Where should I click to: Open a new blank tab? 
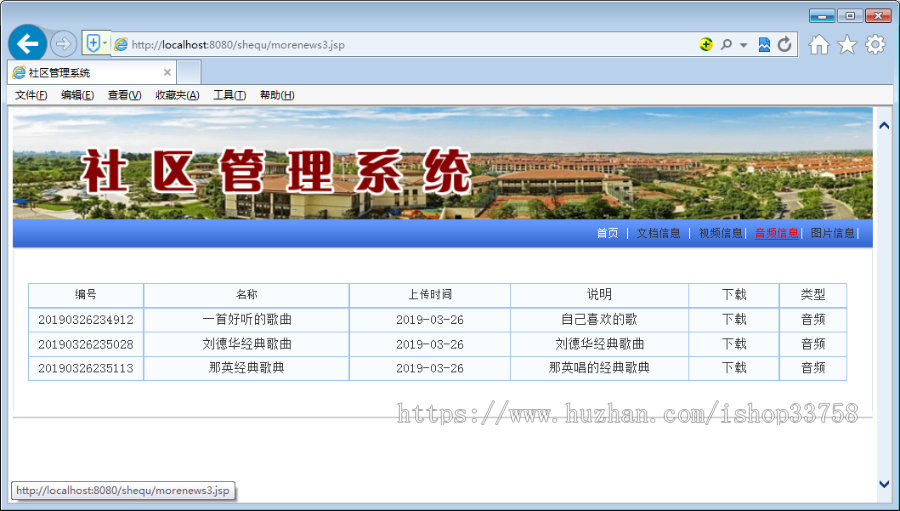pos(189,72)
